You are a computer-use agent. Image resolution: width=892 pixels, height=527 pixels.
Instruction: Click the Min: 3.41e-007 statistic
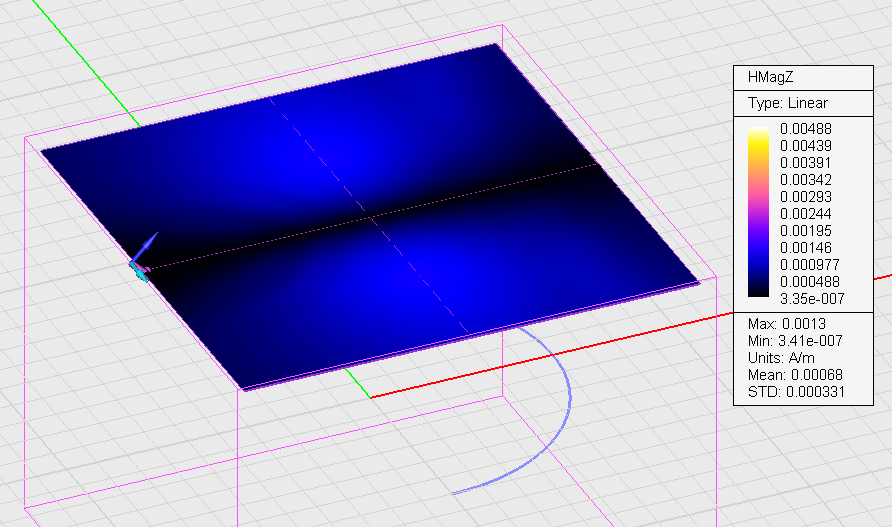[x=795, y=341]
